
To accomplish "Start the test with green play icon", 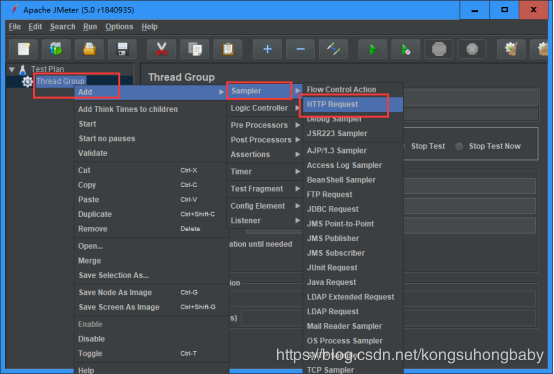I will tap(373, 49).
